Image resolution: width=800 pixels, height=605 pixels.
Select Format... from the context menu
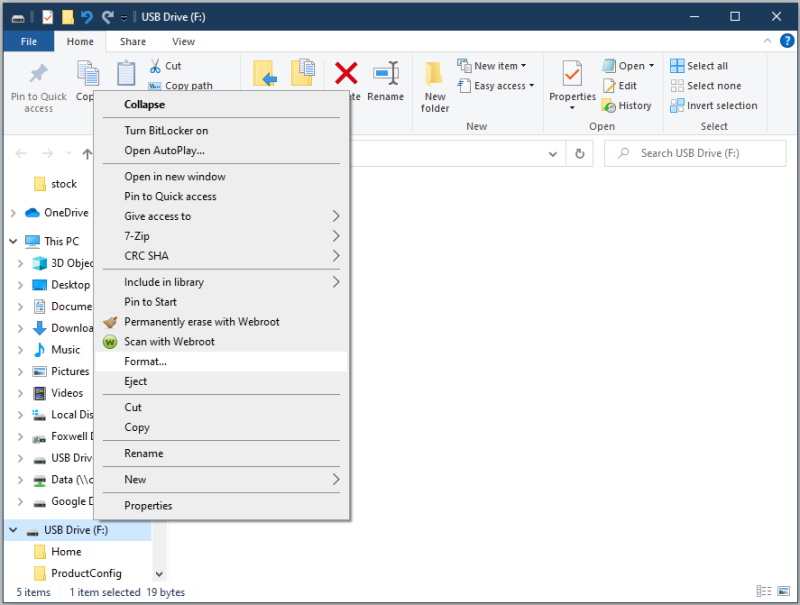(x=146, y=361)
